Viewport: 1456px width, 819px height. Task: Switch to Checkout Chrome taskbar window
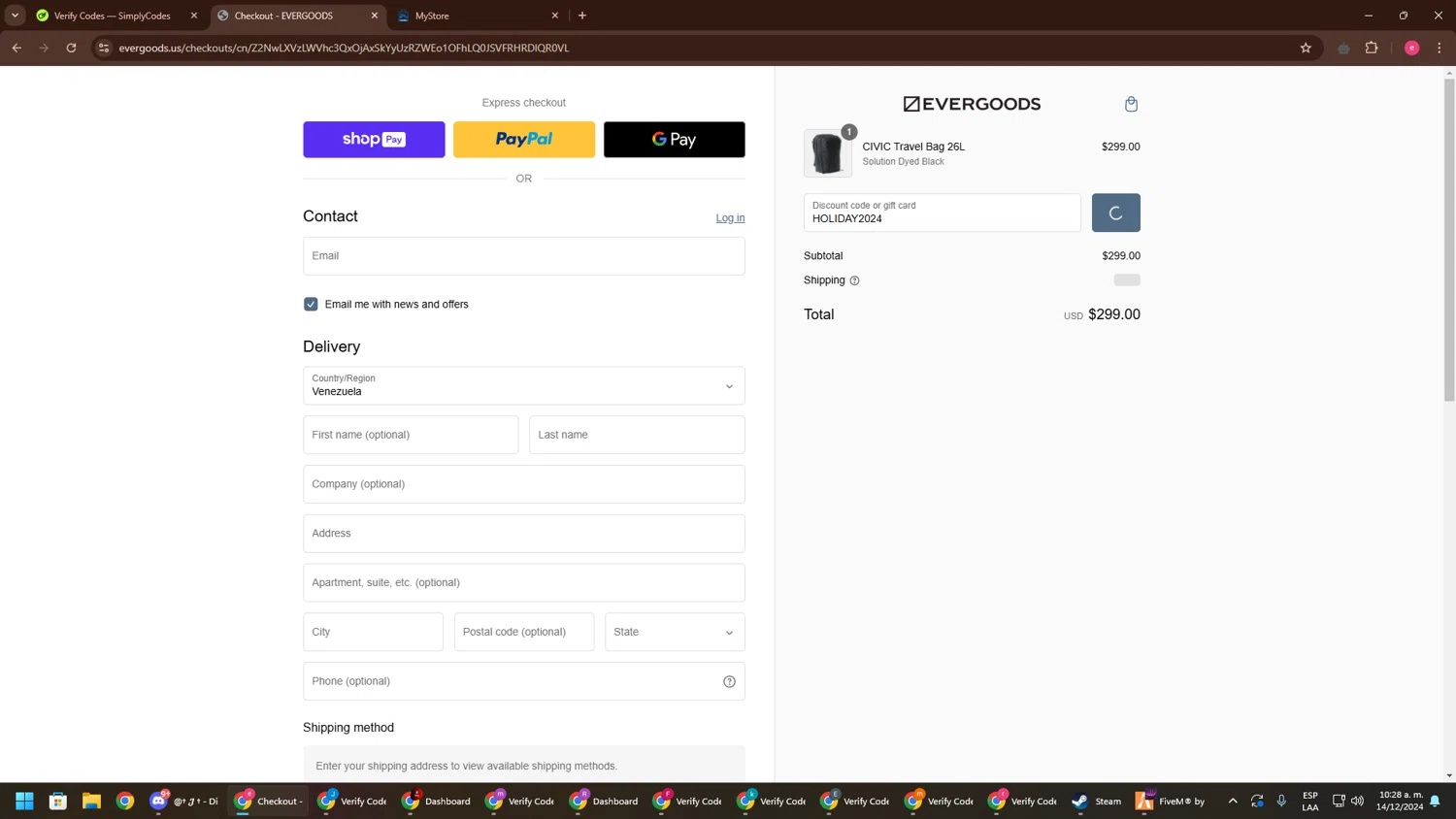pos(269,801)
